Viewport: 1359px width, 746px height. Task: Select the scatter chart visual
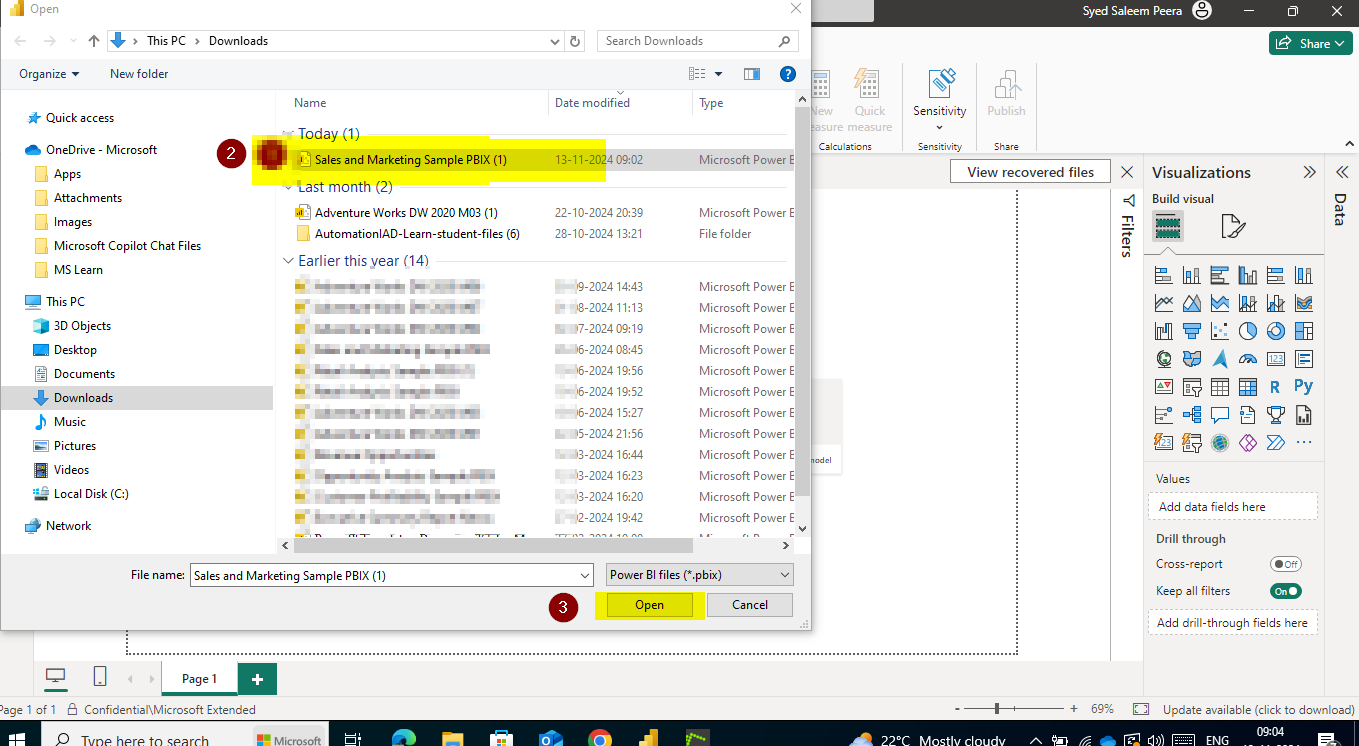[1219, 331]
